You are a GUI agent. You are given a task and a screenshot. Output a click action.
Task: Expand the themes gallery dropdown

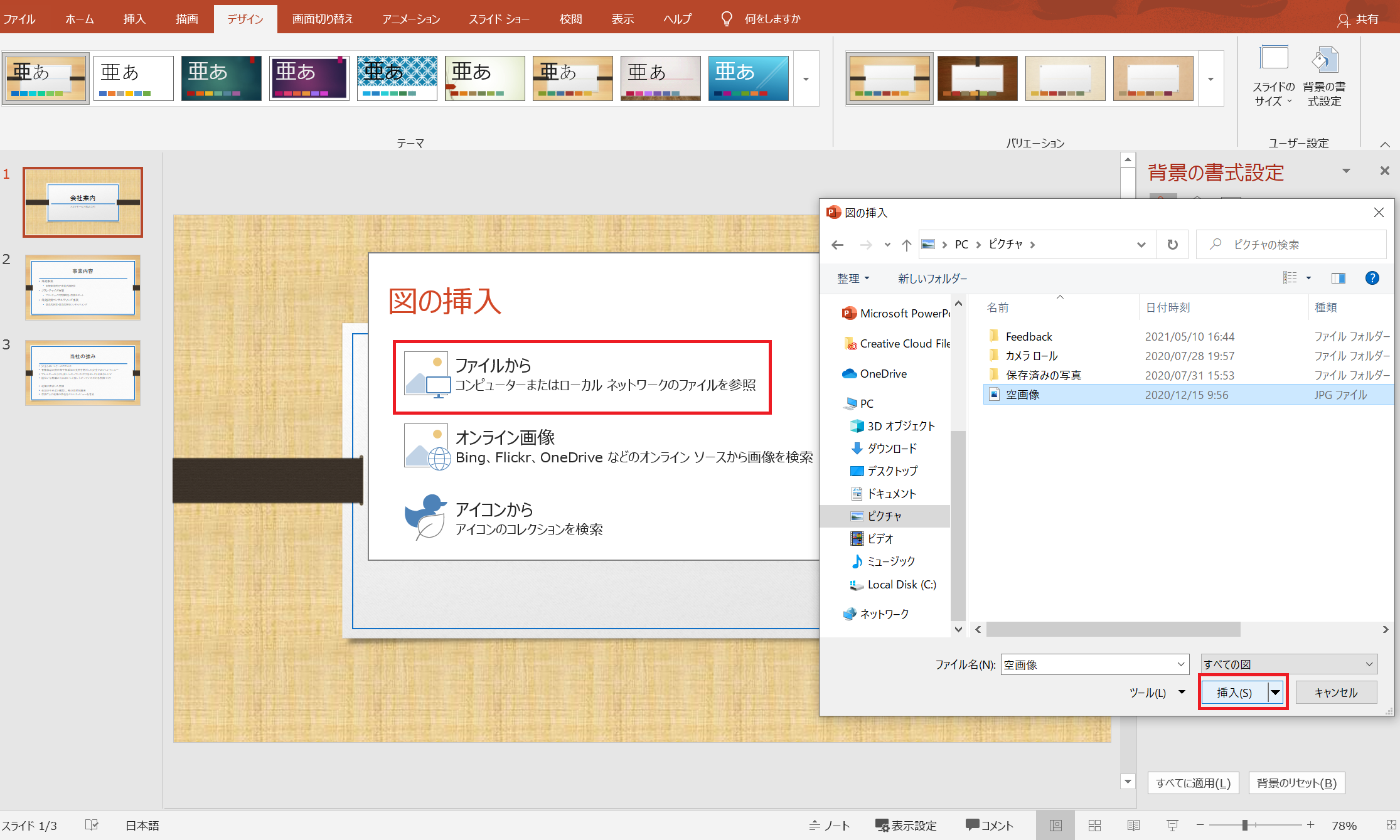click(x=806, y=79)
